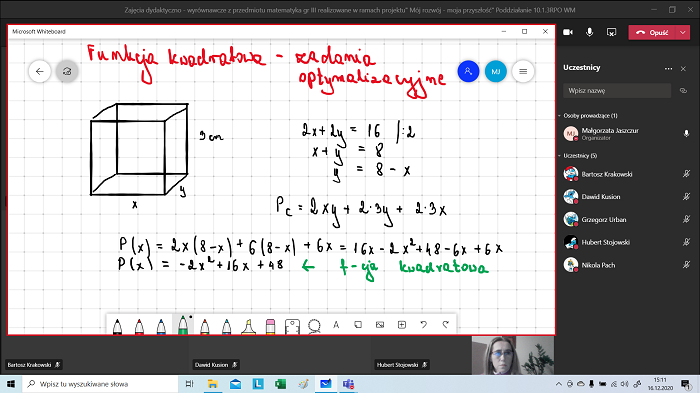Stop screen sharing with the share icon
Screen dimensions: 700x393
[611, 32]
